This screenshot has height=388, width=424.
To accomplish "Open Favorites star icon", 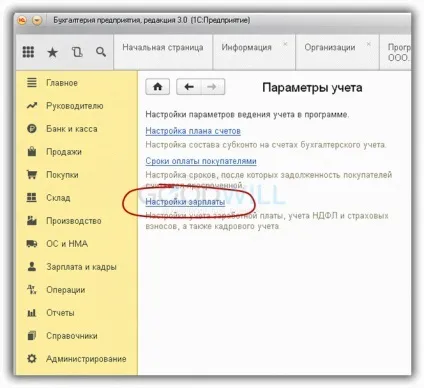I will [x=52, y=52].
